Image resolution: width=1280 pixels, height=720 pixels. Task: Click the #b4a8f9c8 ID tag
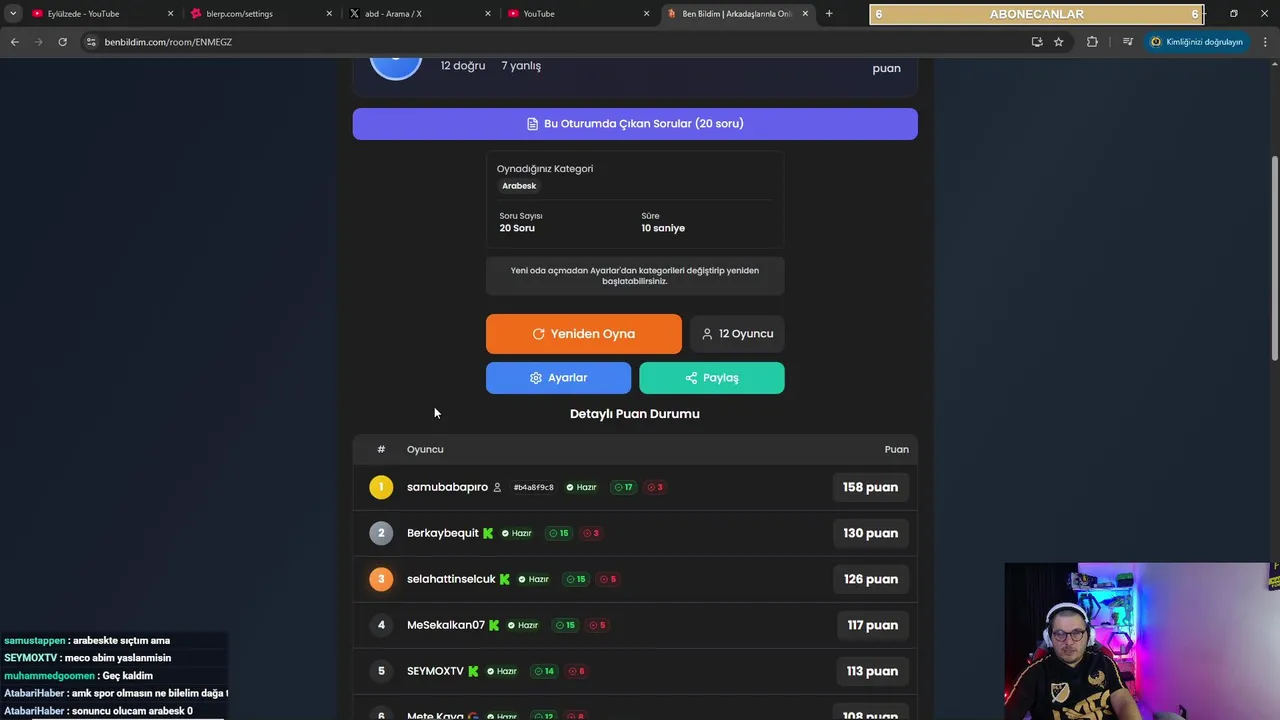pyautogui.click(x=533, y=487)
